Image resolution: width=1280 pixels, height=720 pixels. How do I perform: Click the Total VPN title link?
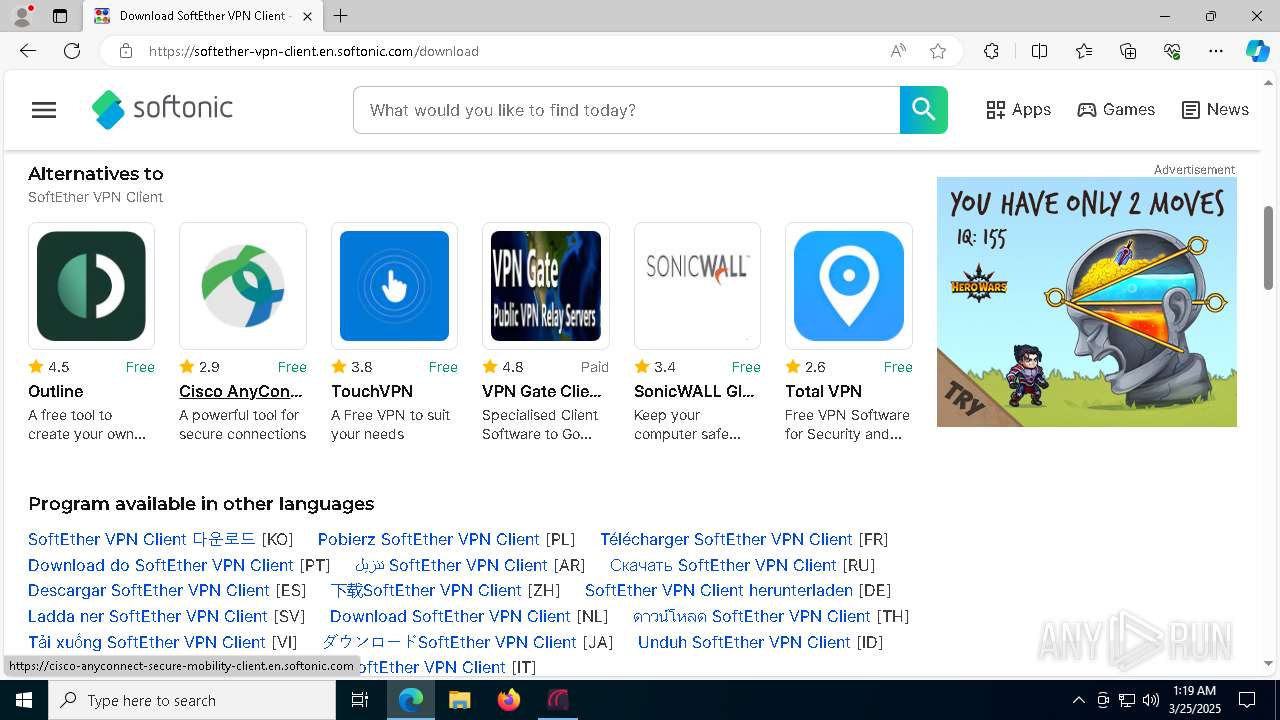(823, 391)
